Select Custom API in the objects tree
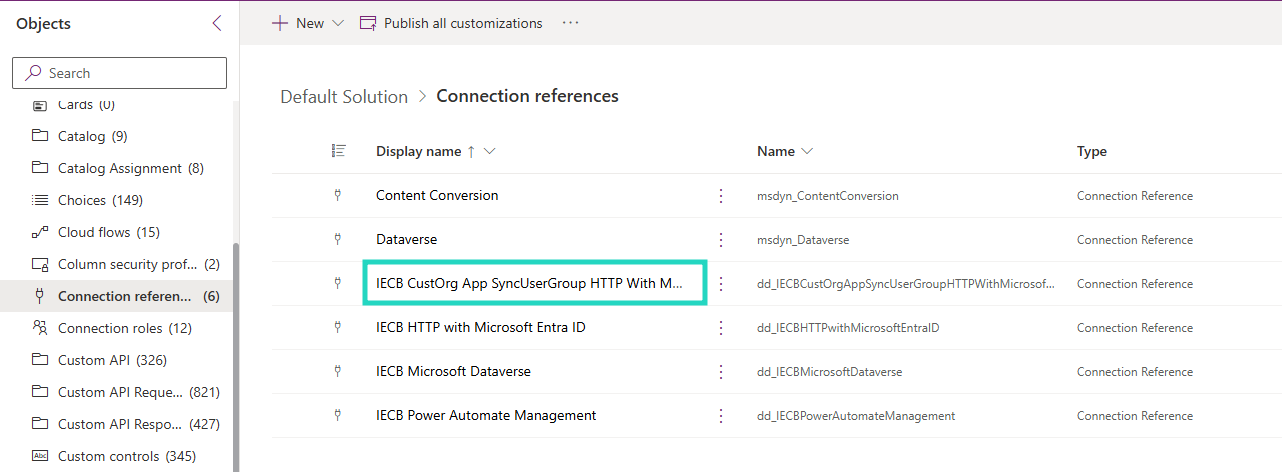The image size is (1282, 472). click(94, 360)
